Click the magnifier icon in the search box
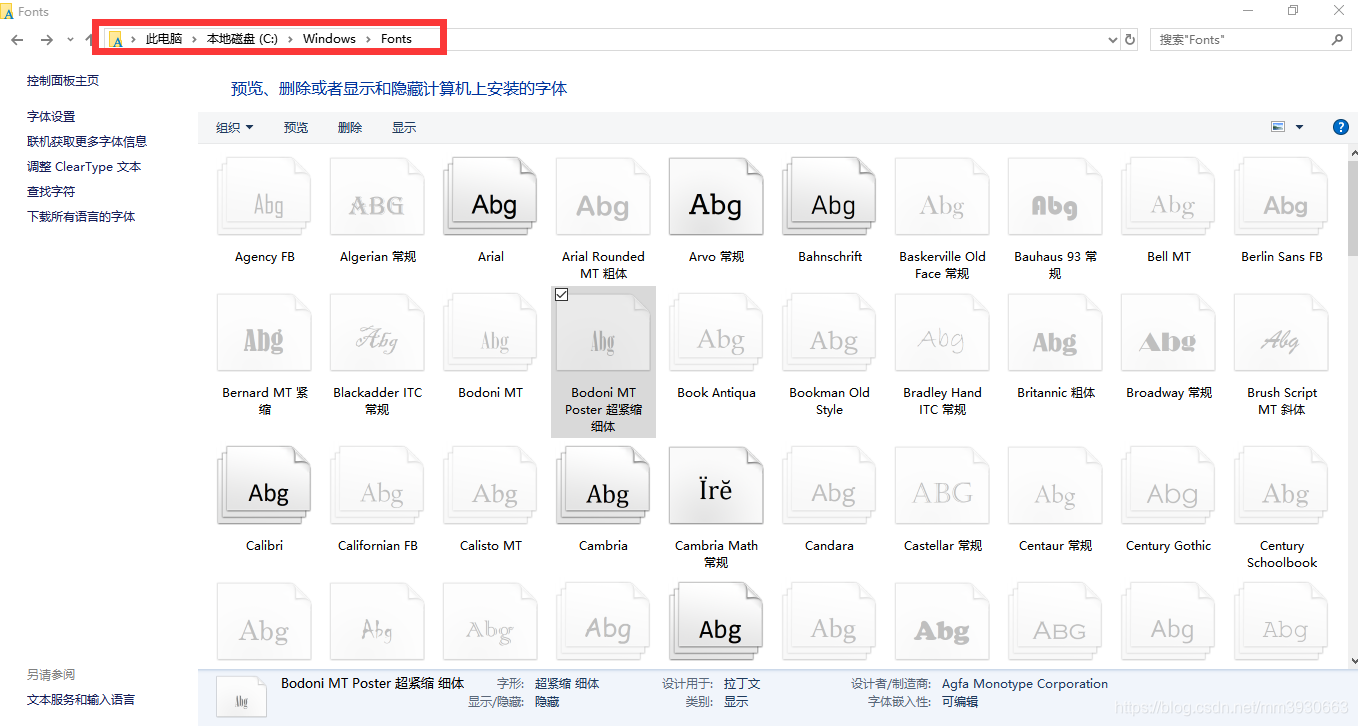 pyautogui.click(x=1338, y=40)
